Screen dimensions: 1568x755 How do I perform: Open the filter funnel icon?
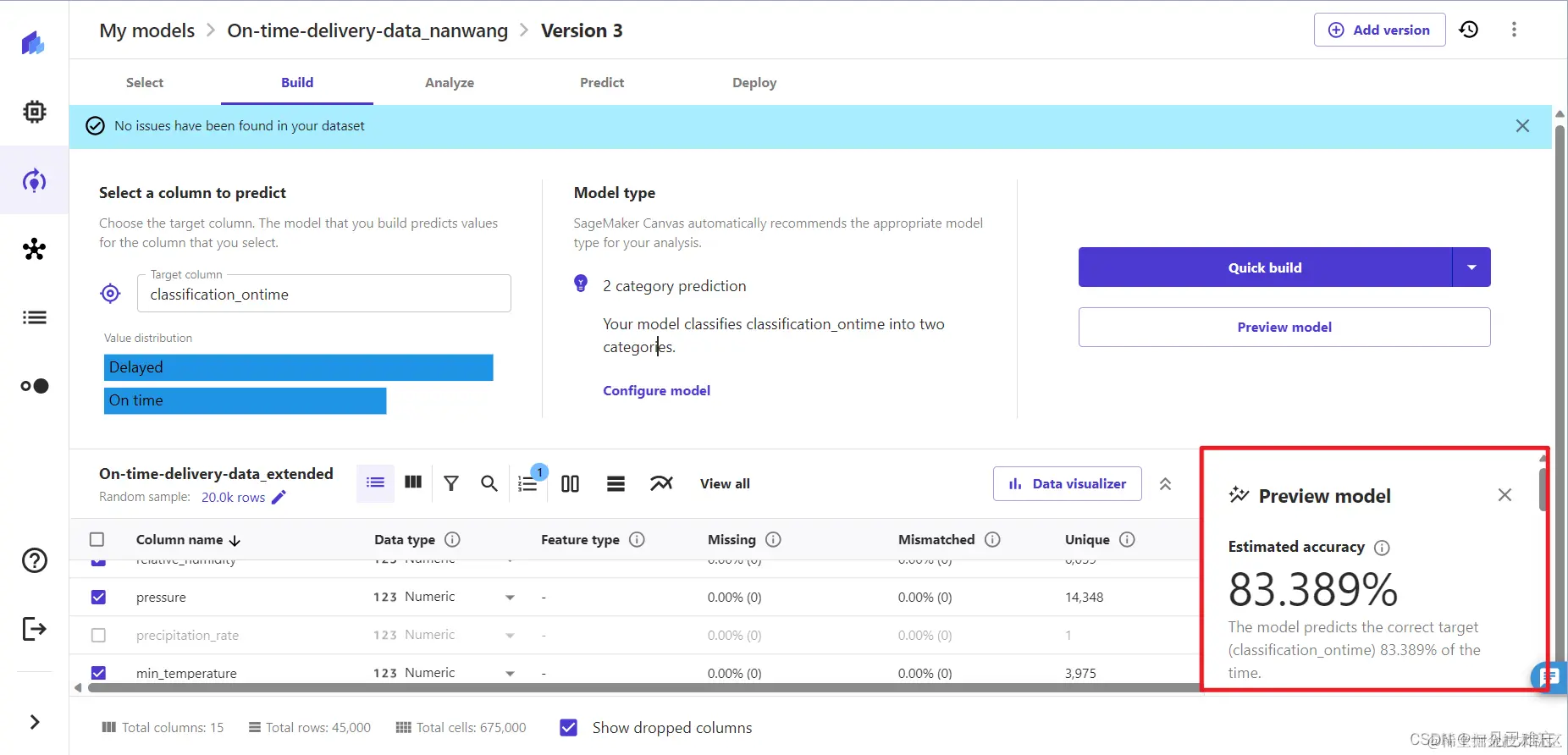coord(451,483)
